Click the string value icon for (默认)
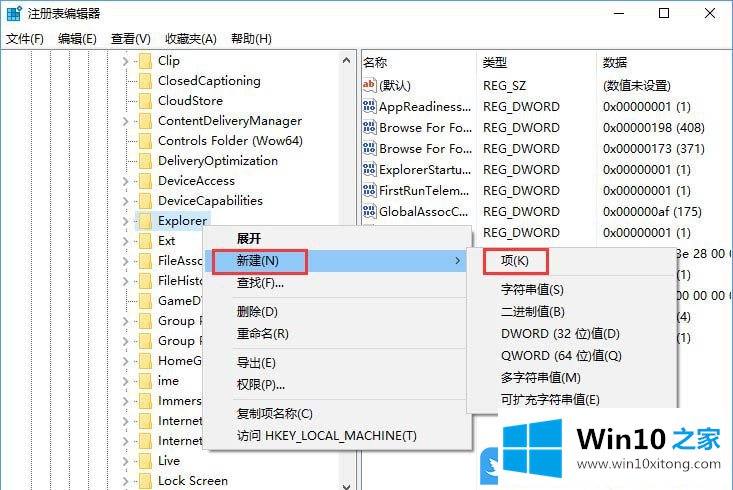 point(369,86)
